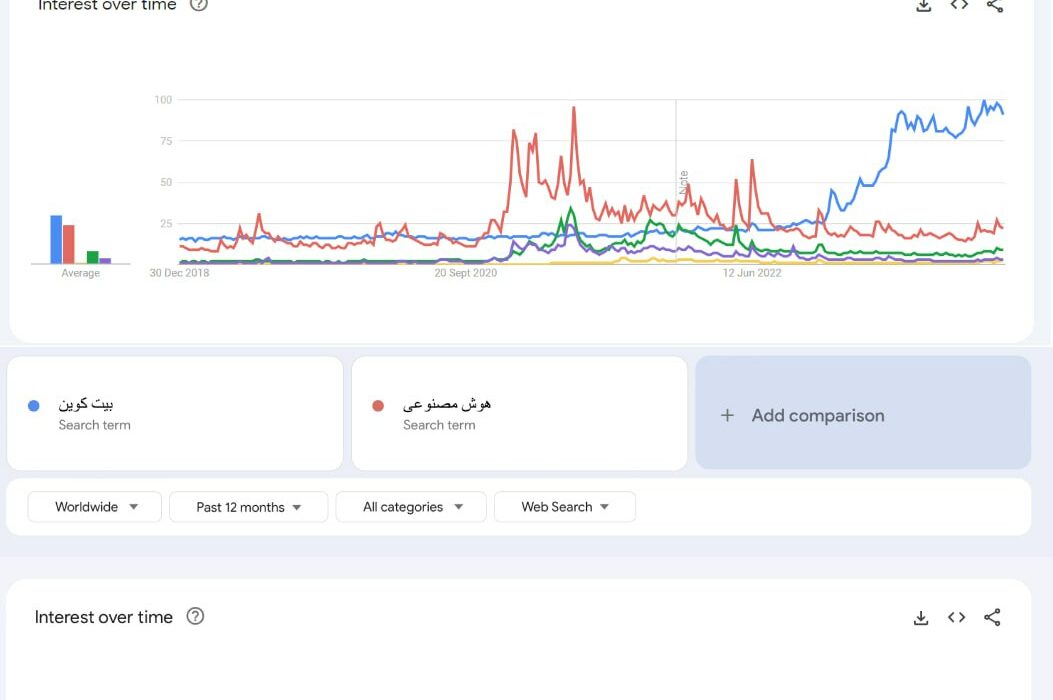Viewport: 1053px width, 700px height.
Task: Download the lower Interest over time chart
Action: tap(921, 617)
